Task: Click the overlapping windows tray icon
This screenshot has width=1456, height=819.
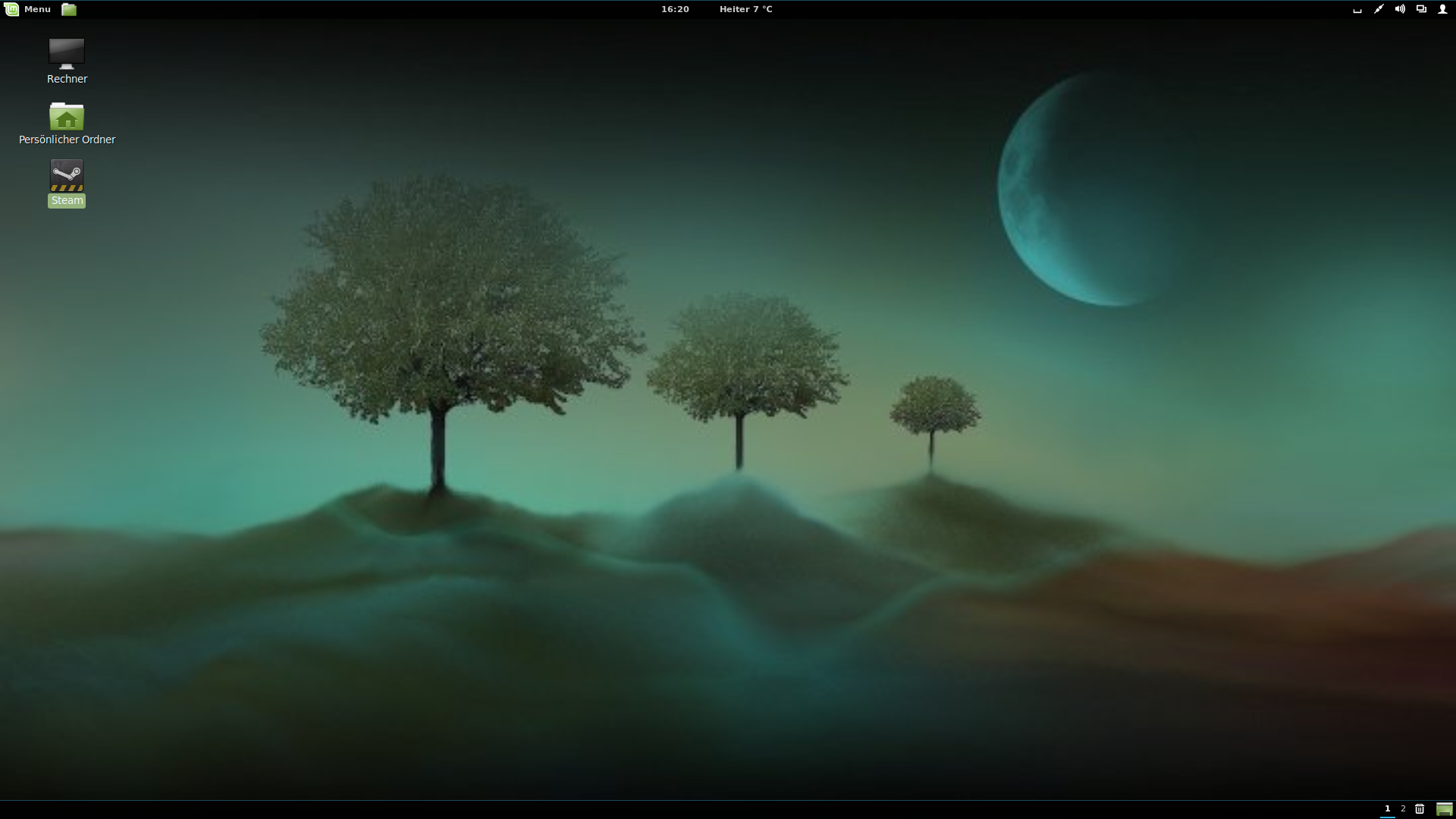Action: [x=1421, y=9]
